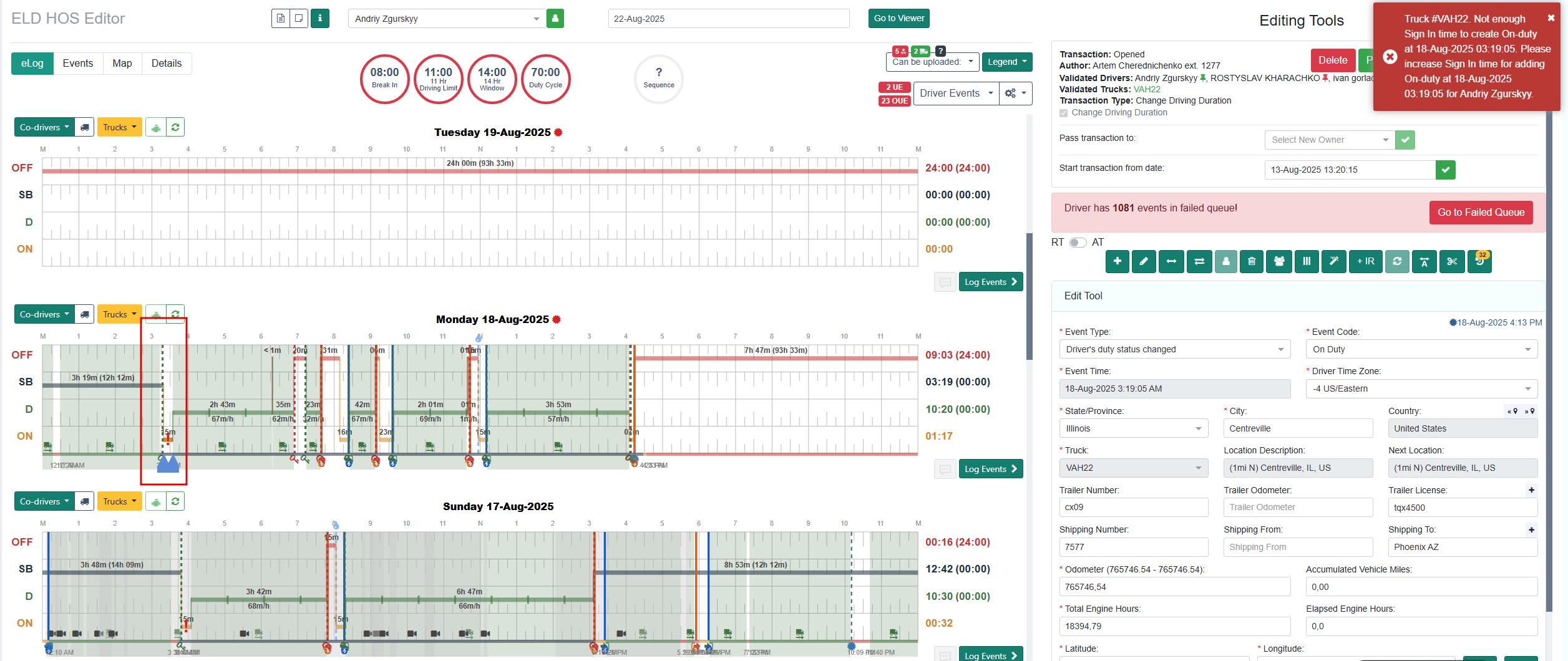Click the refresh tool in Editing Tools
The image size is (1568, 661).
[x=1397, y=261]
